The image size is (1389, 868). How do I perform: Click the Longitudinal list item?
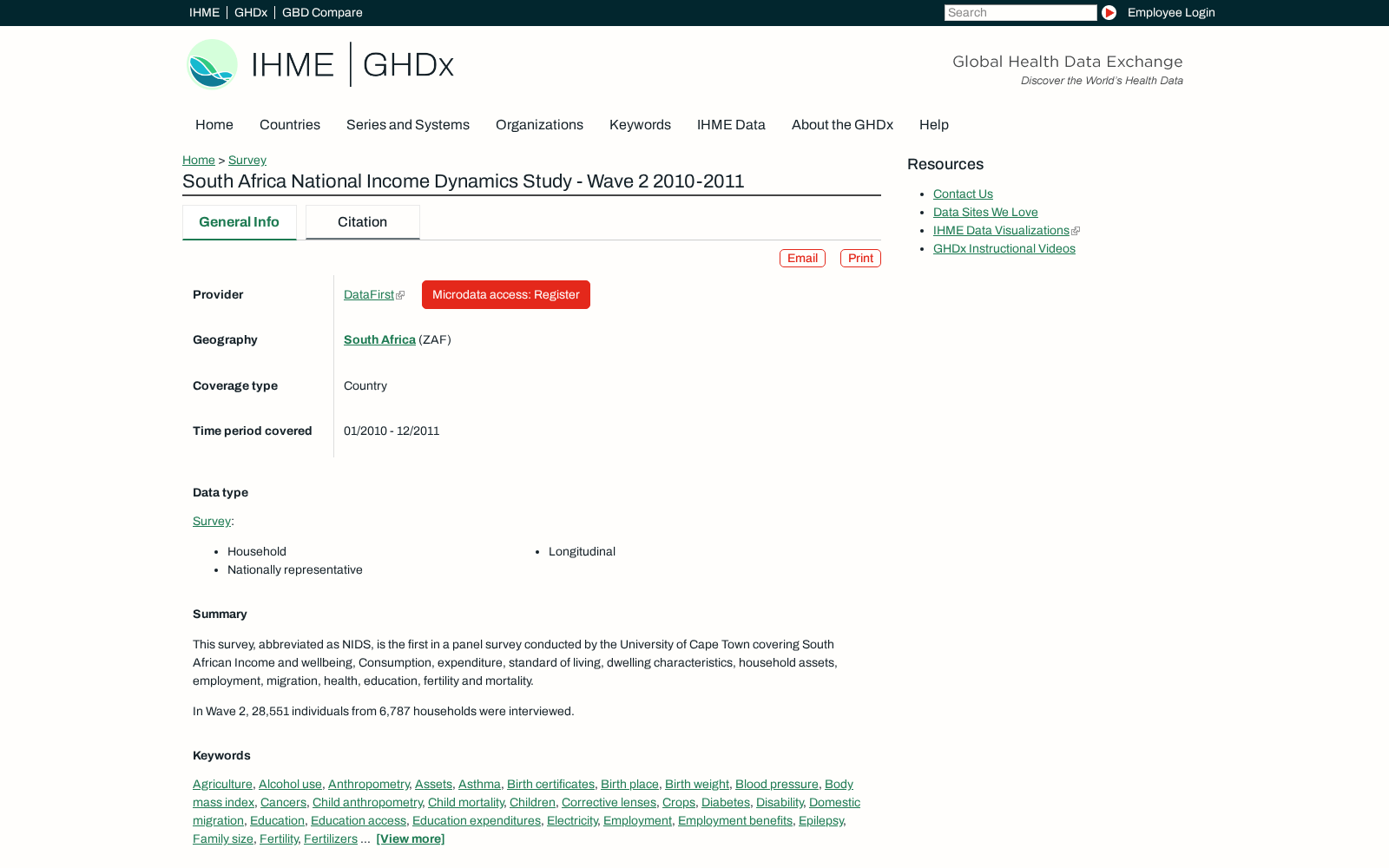(582, 552)
